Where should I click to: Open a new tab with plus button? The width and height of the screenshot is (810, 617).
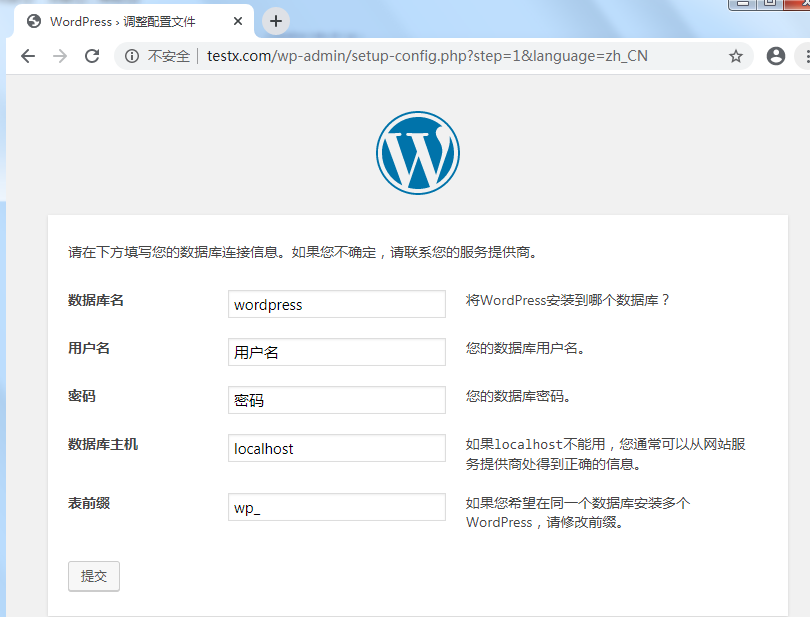click(276, 21)
